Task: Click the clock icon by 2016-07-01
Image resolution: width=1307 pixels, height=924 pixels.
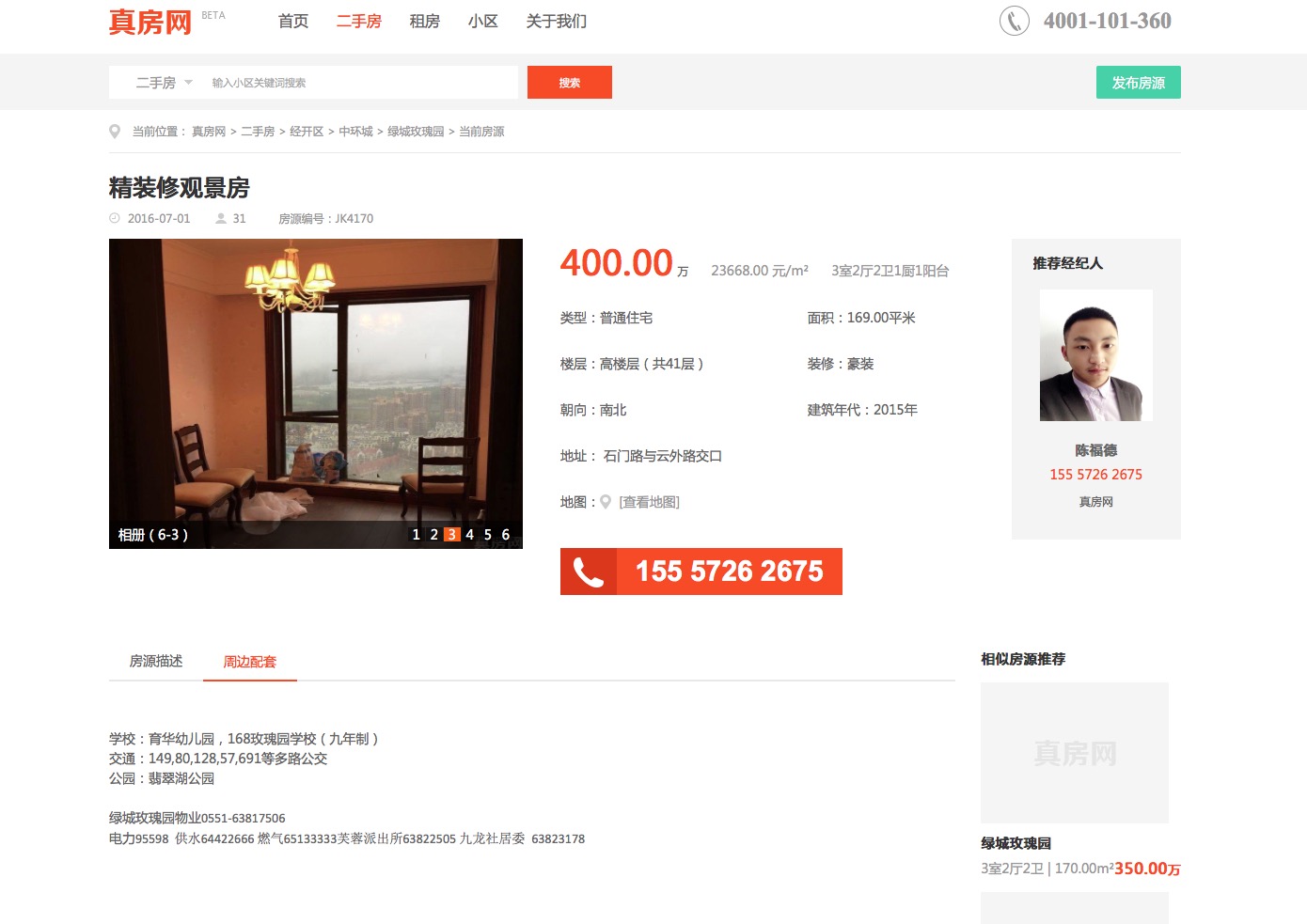Action: point(115,218)
